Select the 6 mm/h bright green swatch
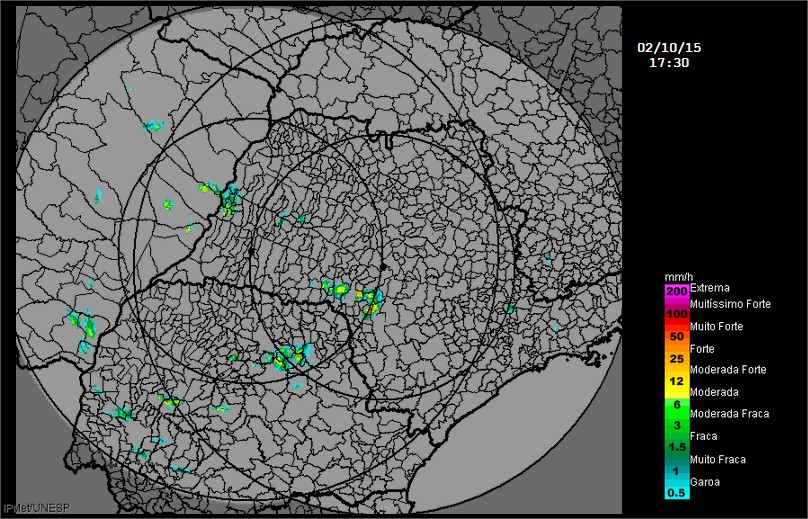This screenshot has width=808, height=519. coord(676,403)
